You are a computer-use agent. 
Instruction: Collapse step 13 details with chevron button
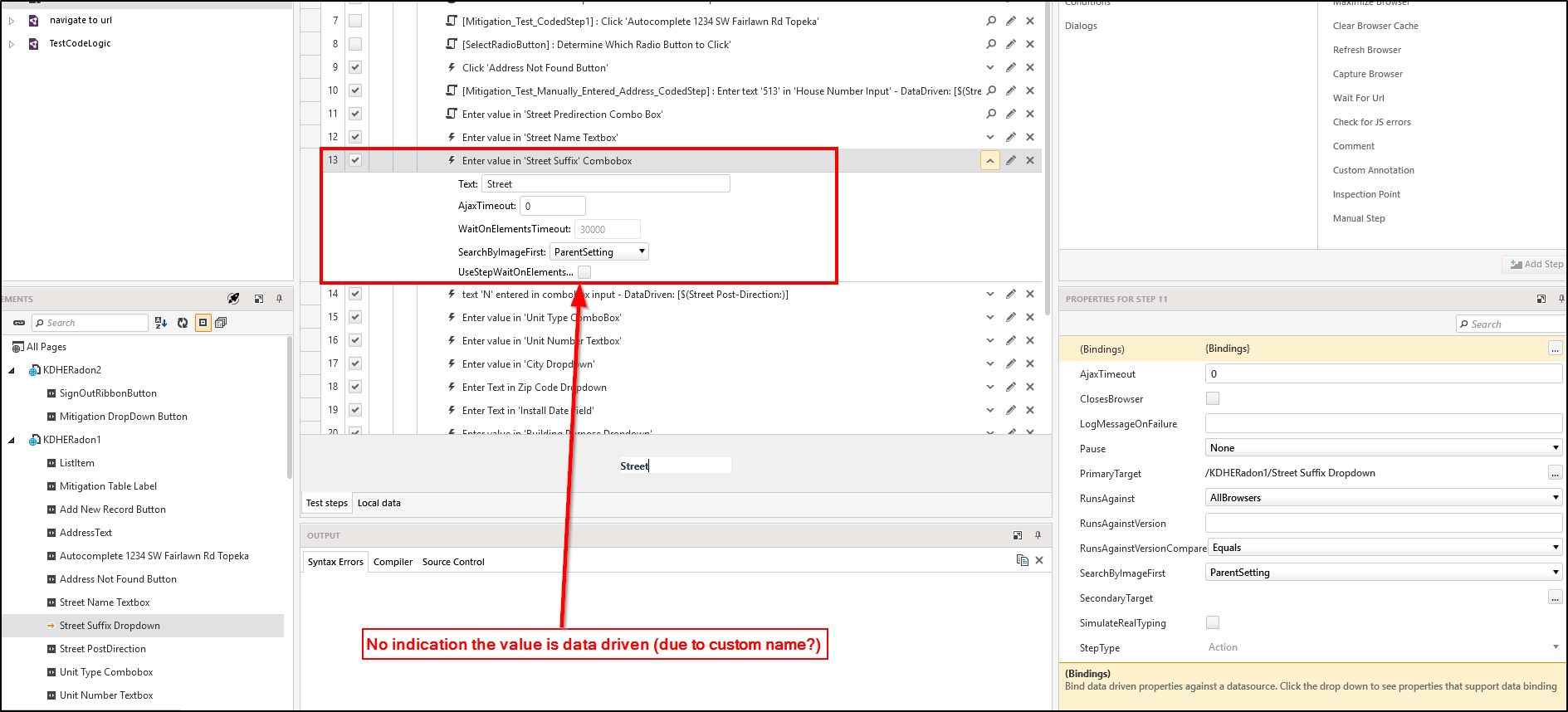(x=990, y=160)
